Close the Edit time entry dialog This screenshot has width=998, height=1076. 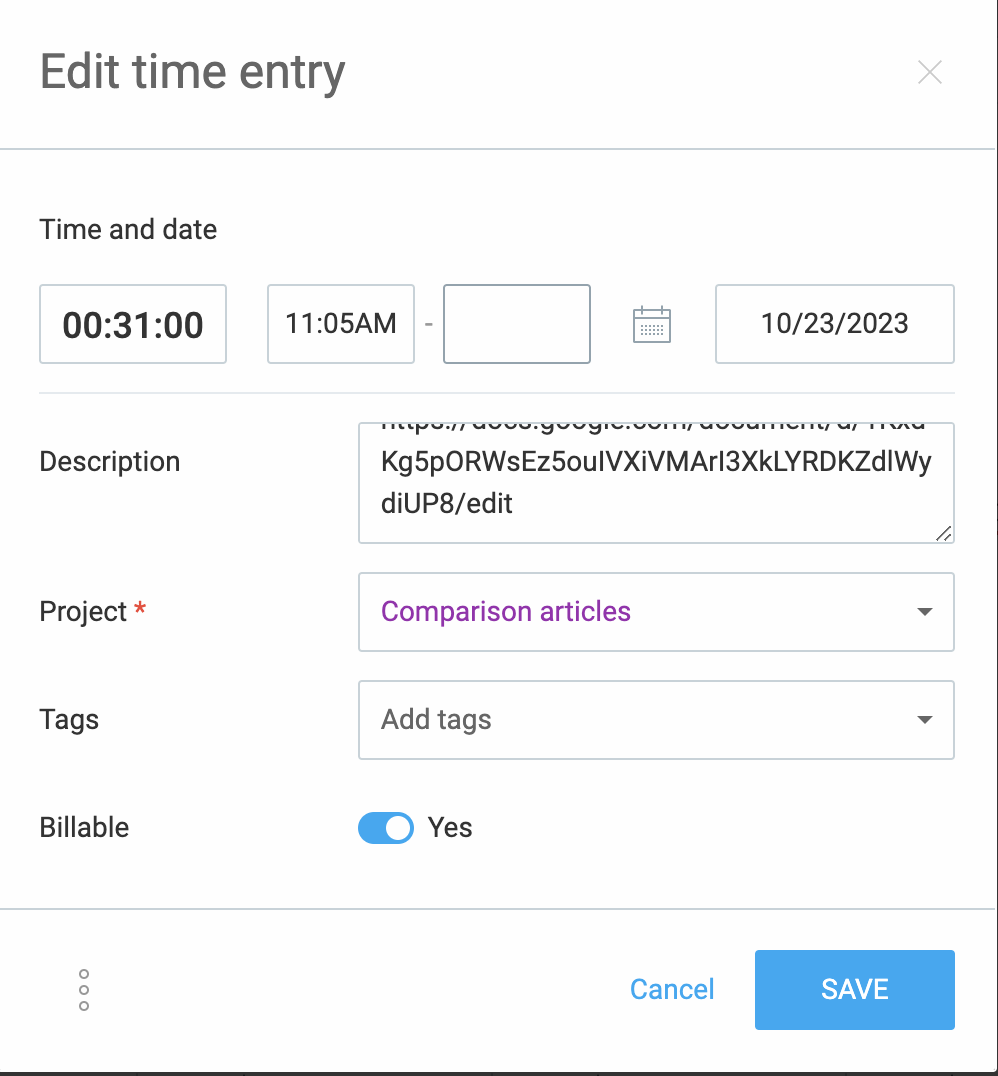coord(929,72)
